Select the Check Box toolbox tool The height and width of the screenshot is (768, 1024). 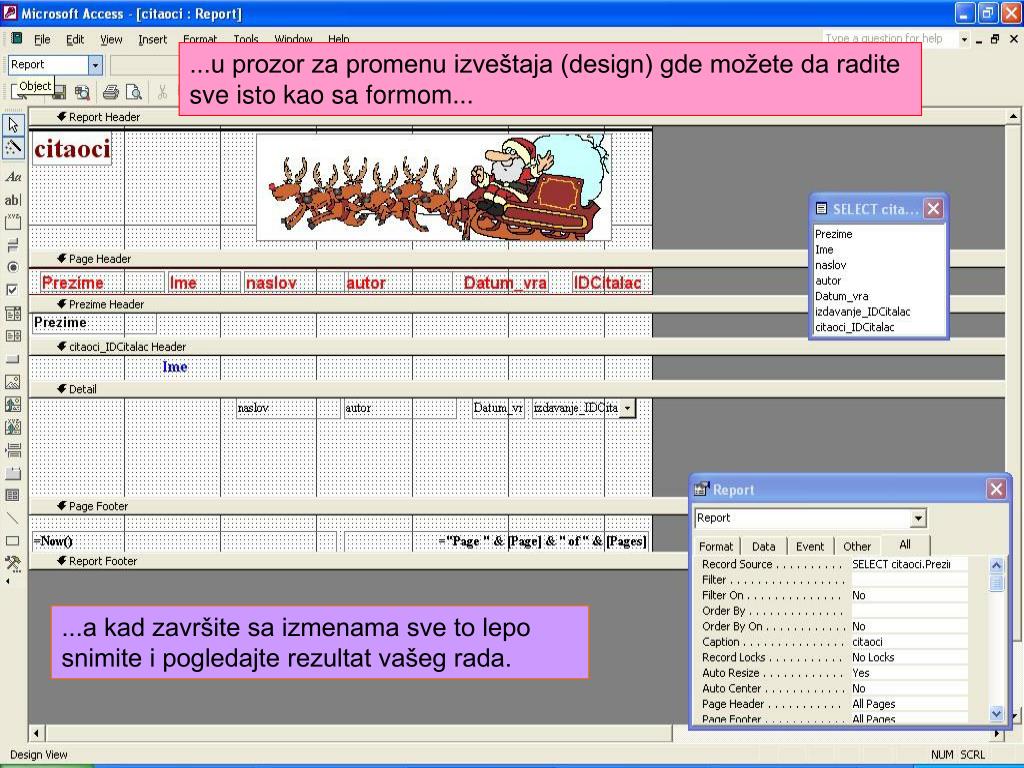point(13,289)
